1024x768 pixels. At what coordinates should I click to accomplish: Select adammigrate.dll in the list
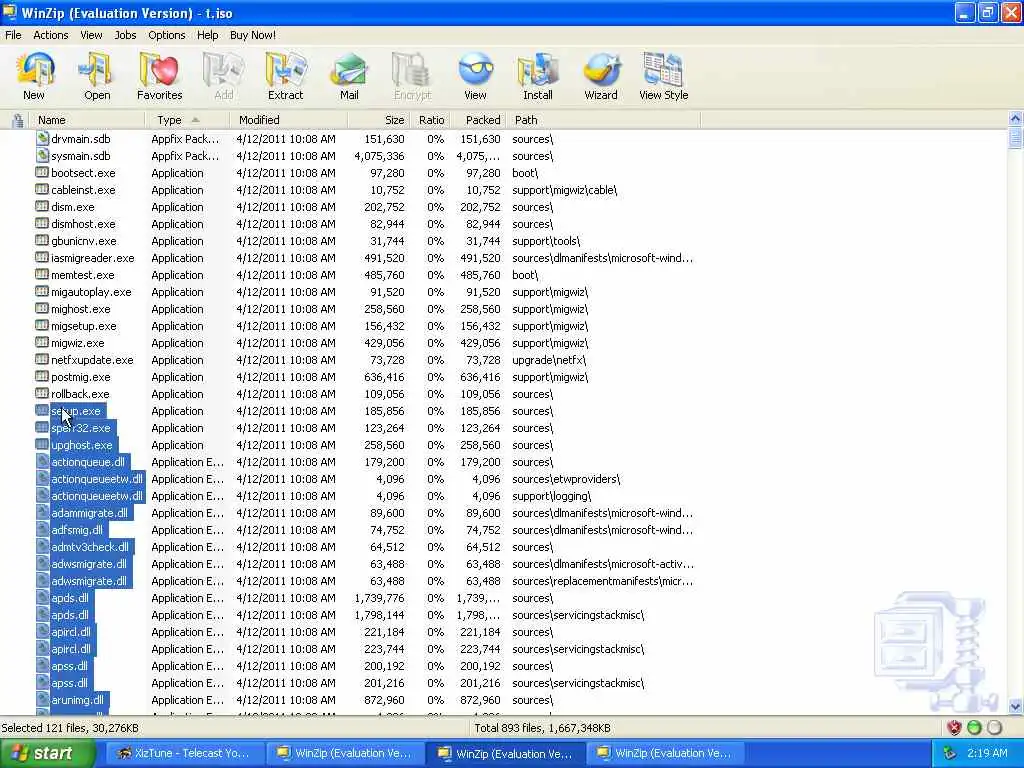[89, 513]
